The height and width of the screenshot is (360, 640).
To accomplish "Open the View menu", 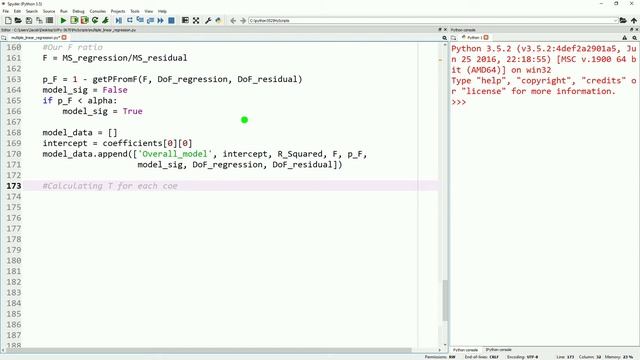I will [x=149, y=11].
